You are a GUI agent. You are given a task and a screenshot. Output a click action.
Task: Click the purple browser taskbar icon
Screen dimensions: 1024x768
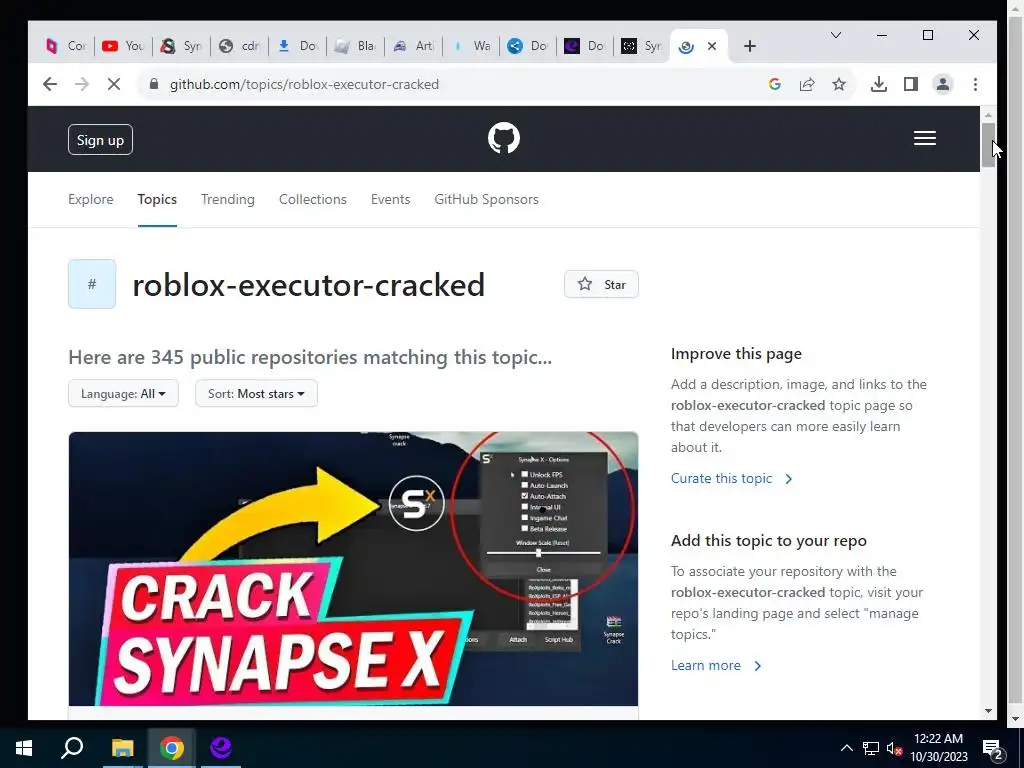pos(221,748)
